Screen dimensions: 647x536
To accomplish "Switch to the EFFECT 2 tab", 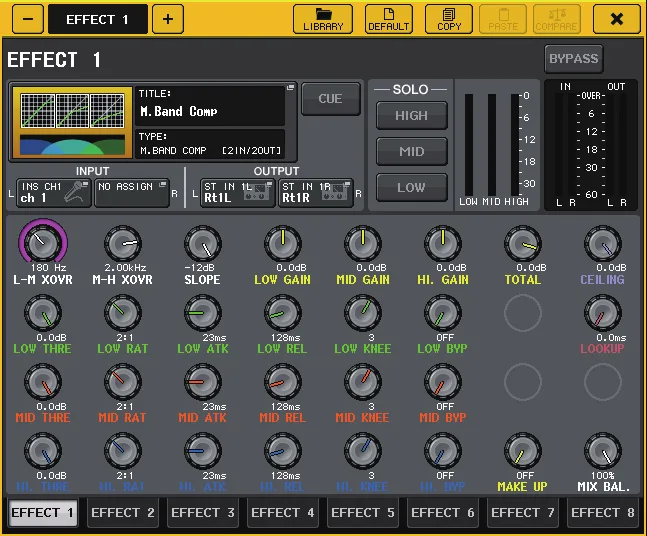I will 123,512.
